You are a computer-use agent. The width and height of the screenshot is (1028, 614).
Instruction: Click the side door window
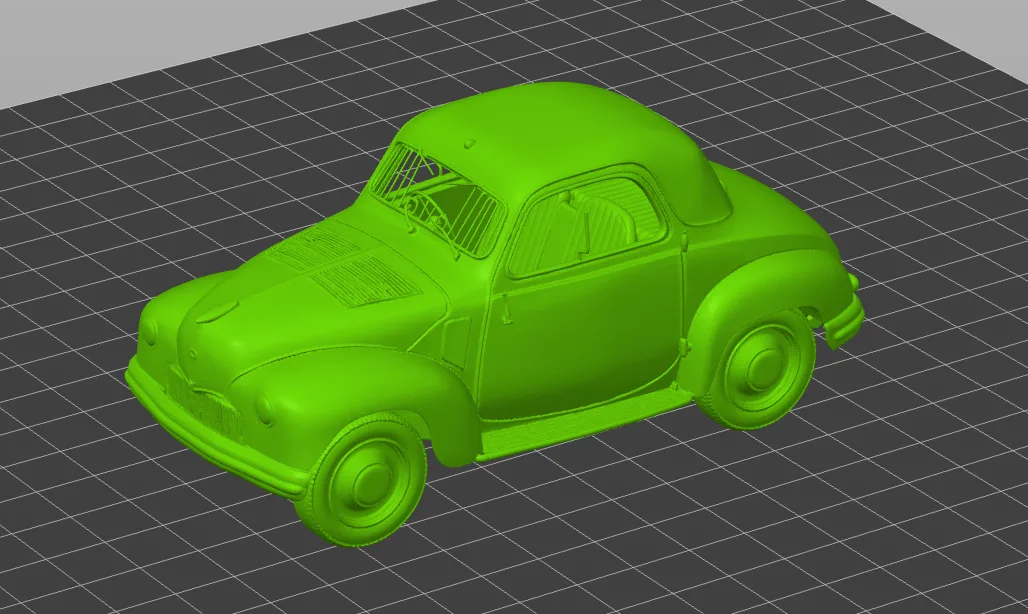[587, 224]
